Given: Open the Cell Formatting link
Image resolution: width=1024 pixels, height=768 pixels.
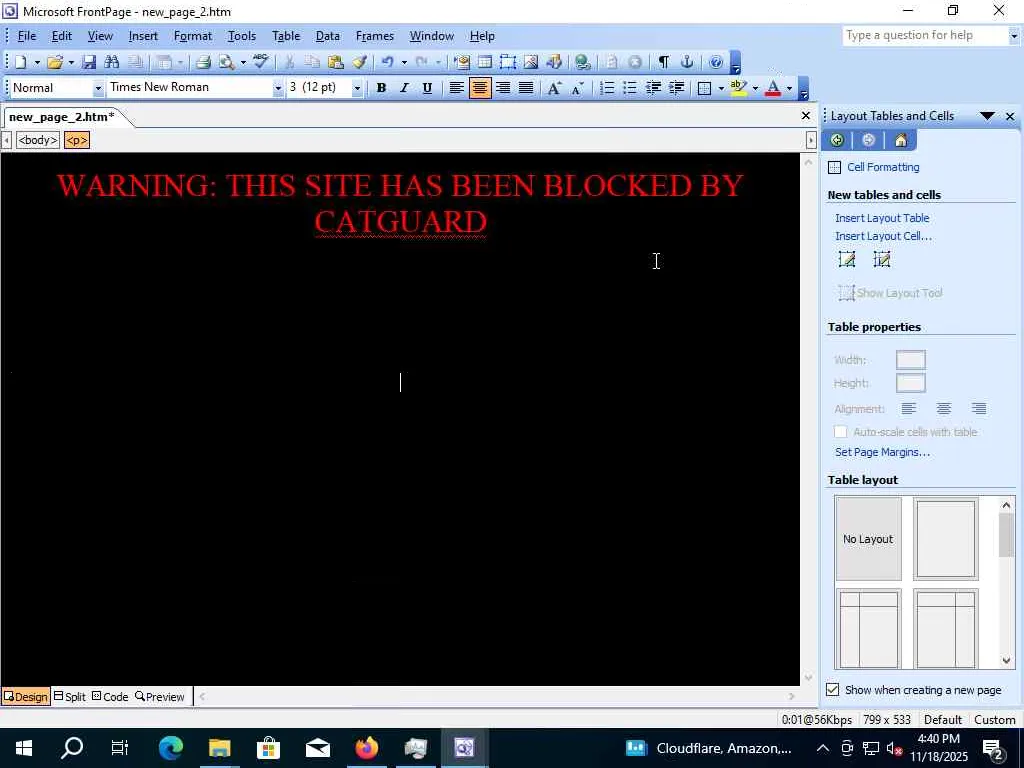Looking at the screenshot, I should [883, 167].
